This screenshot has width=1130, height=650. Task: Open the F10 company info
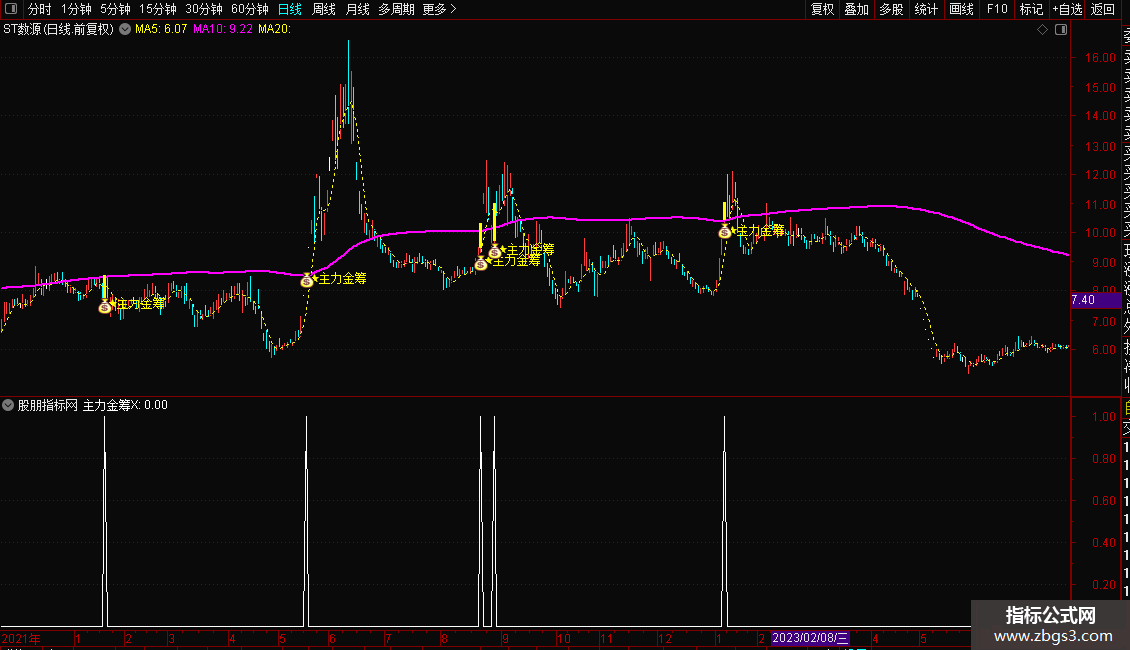(x=997, y=9)
